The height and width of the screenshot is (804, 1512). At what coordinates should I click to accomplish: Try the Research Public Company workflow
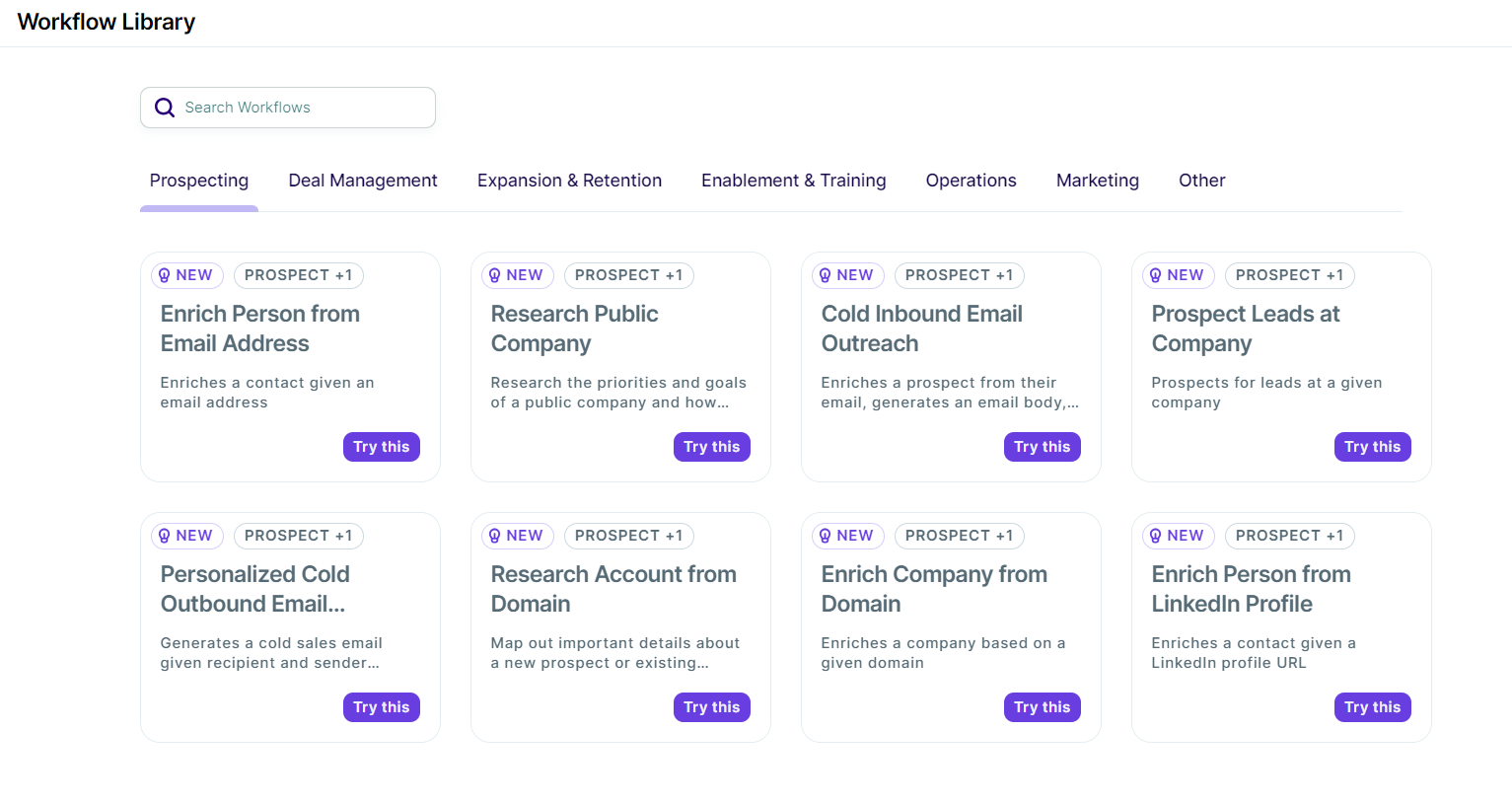click(x=712, y=447)
